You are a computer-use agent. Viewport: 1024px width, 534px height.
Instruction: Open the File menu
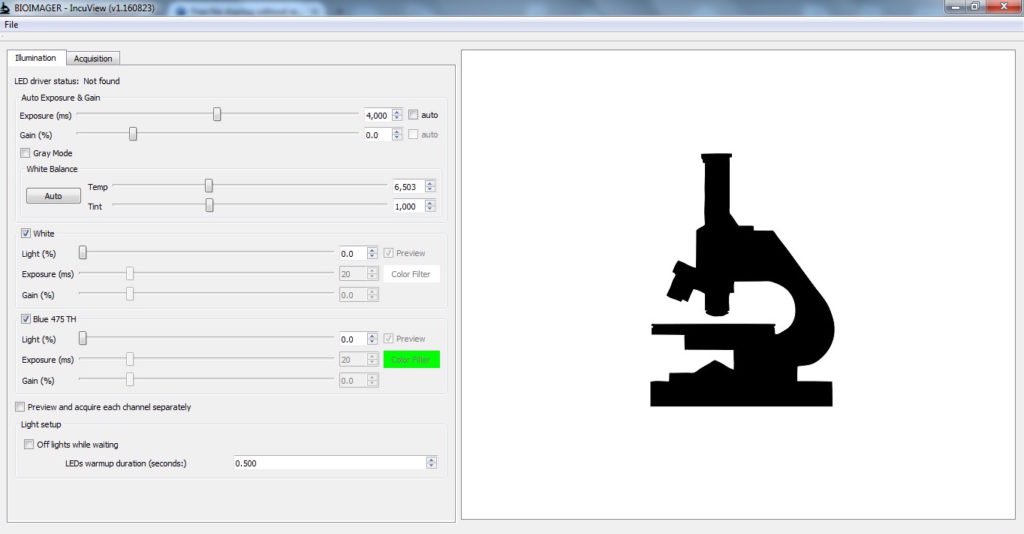pos(11,25)
